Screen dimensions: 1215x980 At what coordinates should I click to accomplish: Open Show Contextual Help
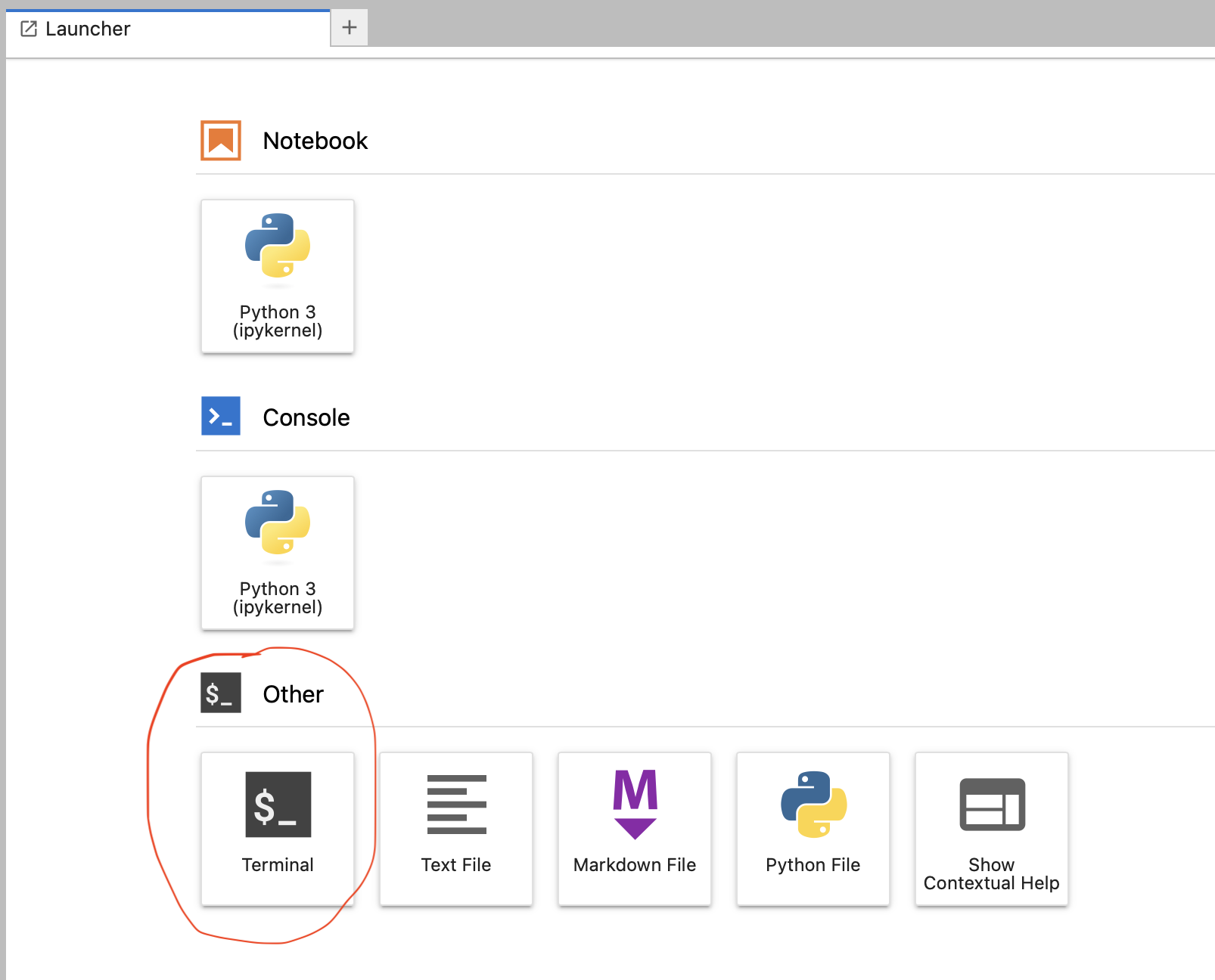click(991, 828)
